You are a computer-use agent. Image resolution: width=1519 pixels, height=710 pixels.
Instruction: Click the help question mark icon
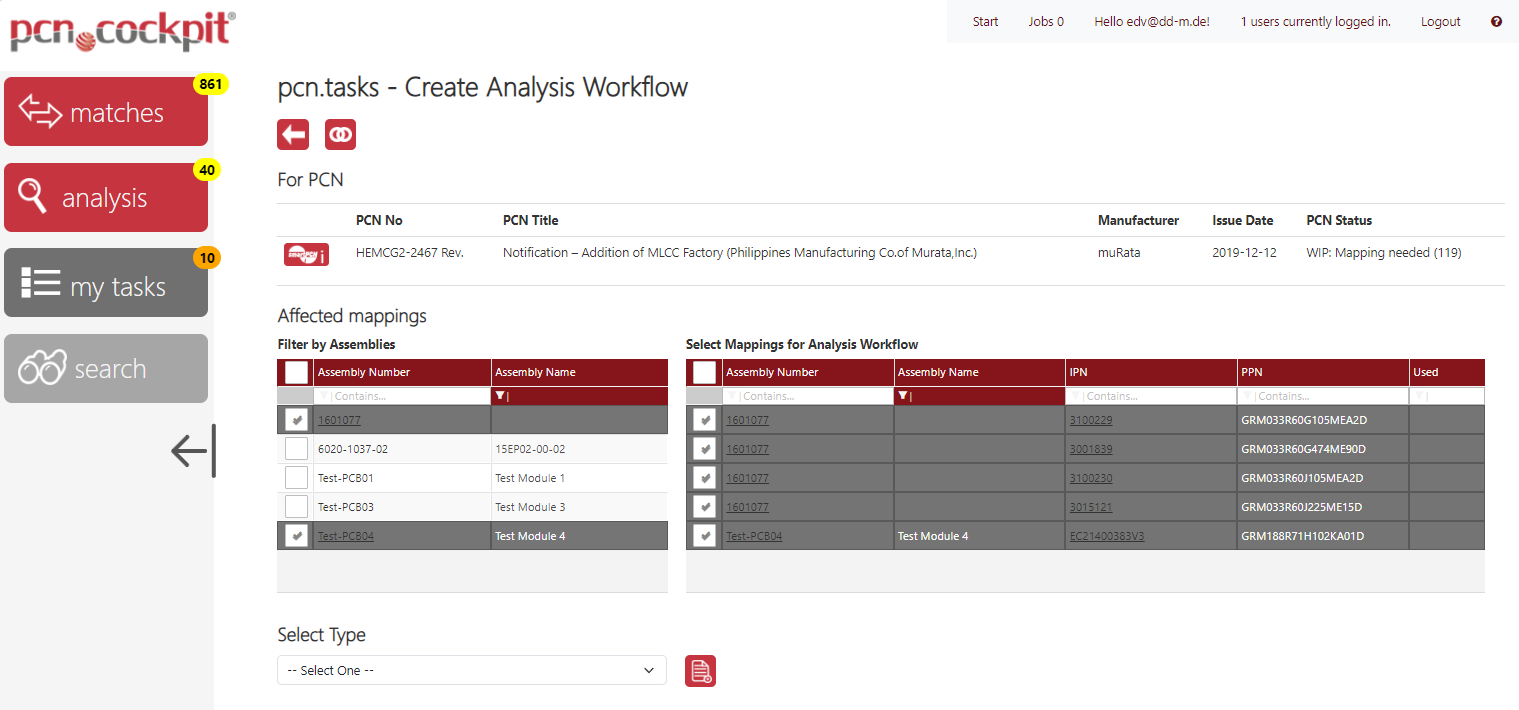click(1496, 21)
